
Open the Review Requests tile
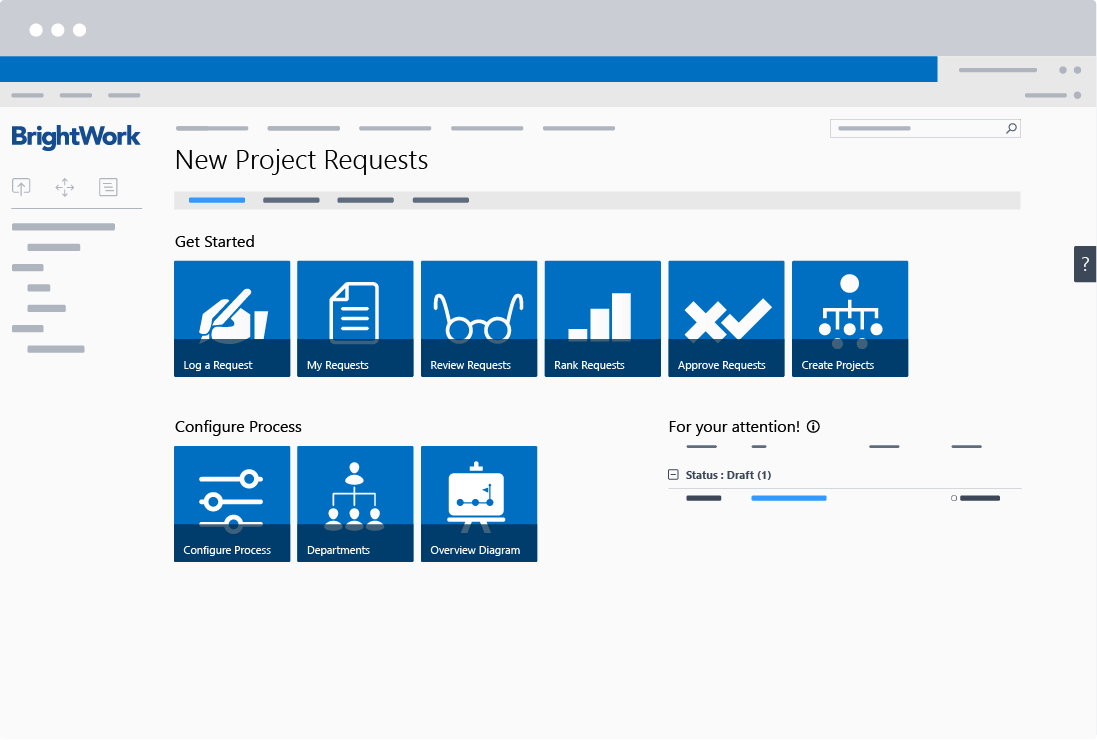[x=478, y=318]
